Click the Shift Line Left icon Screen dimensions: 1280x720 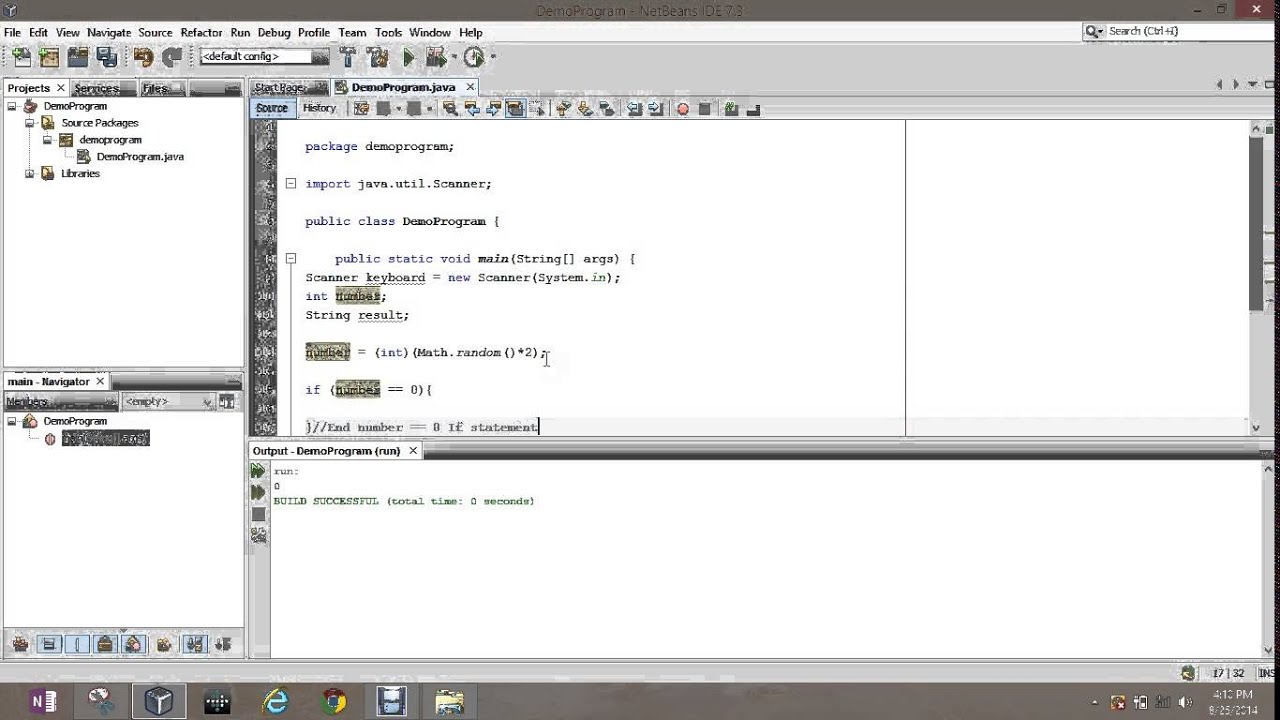point(633,109)
